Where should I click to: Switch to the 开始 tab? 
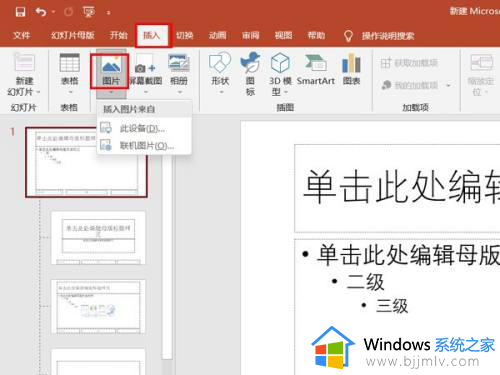[118, 35]
